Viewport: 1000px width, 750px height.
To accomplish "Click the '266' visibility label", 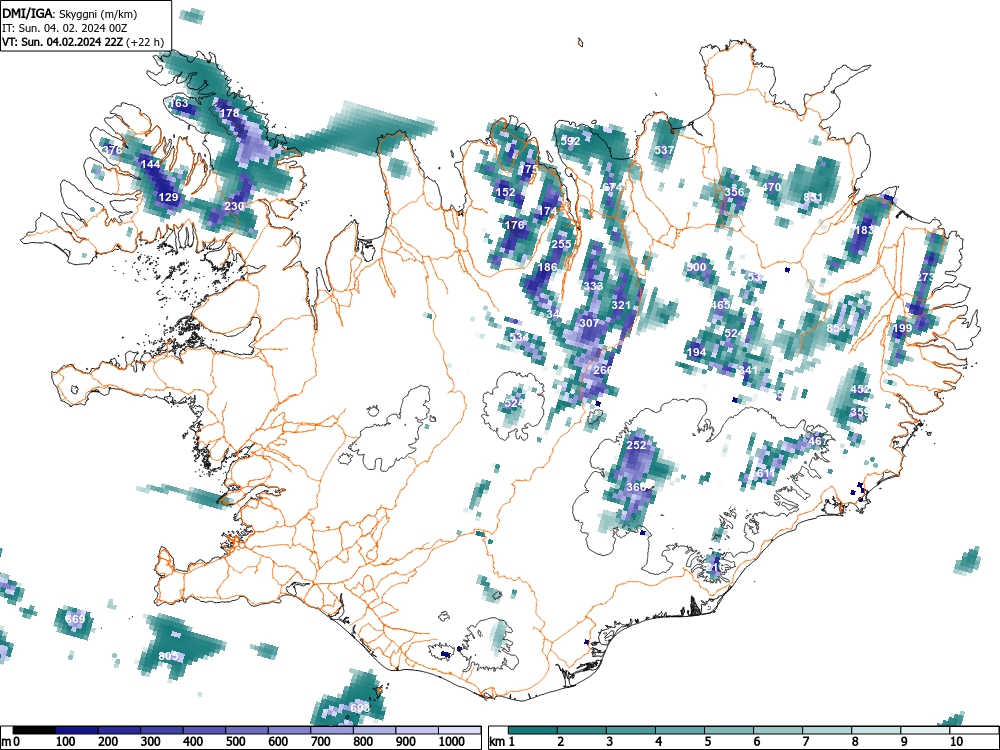I will (603, 369).
